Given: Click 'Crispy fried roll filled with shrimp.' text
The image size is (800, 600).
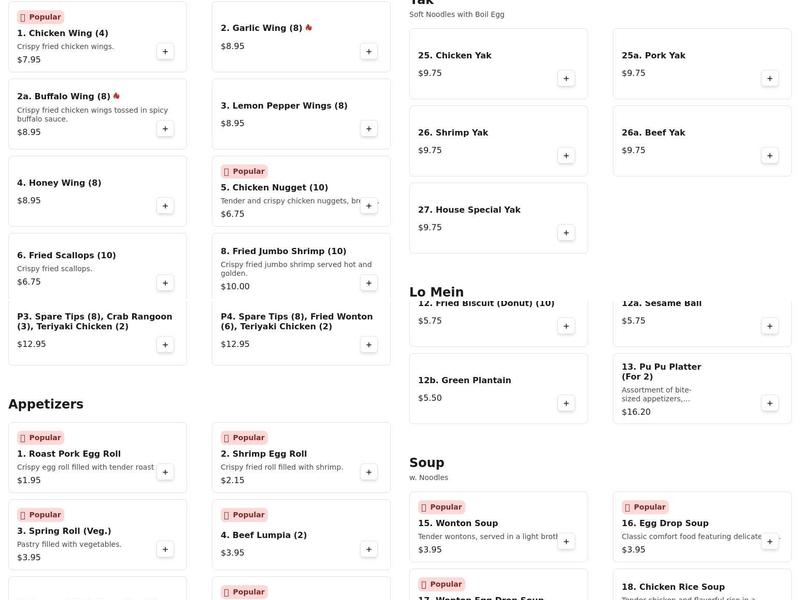Looking at the screenshot, I should 282,467.
